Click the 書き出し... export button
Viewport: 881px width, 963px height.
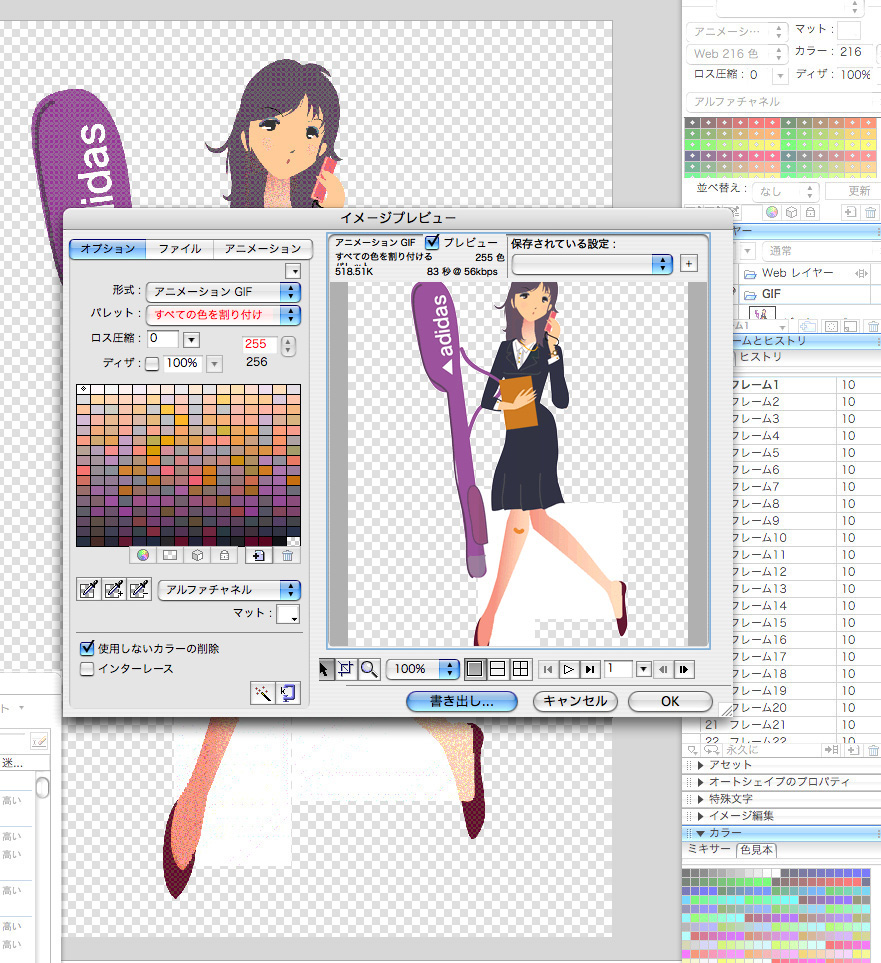(x=461, y=701)
